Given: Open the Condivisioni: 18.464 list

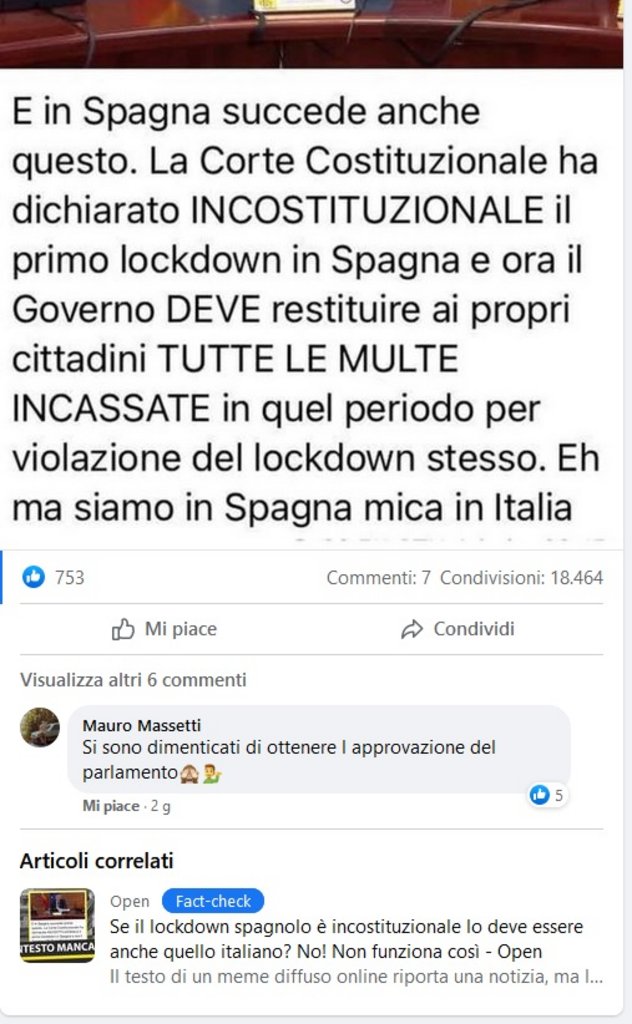Looking at the screenshot, I should [522, 577].
